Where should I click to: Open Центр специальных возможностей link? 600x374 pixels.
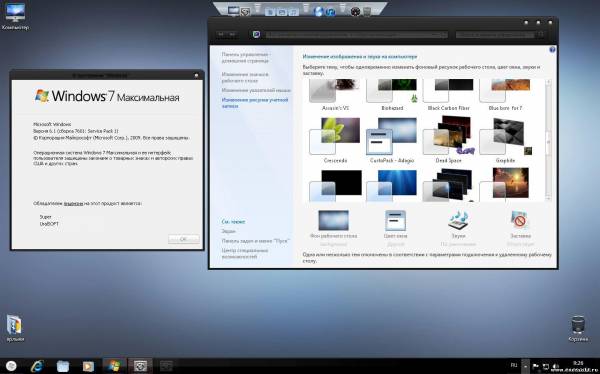point(245,253)
